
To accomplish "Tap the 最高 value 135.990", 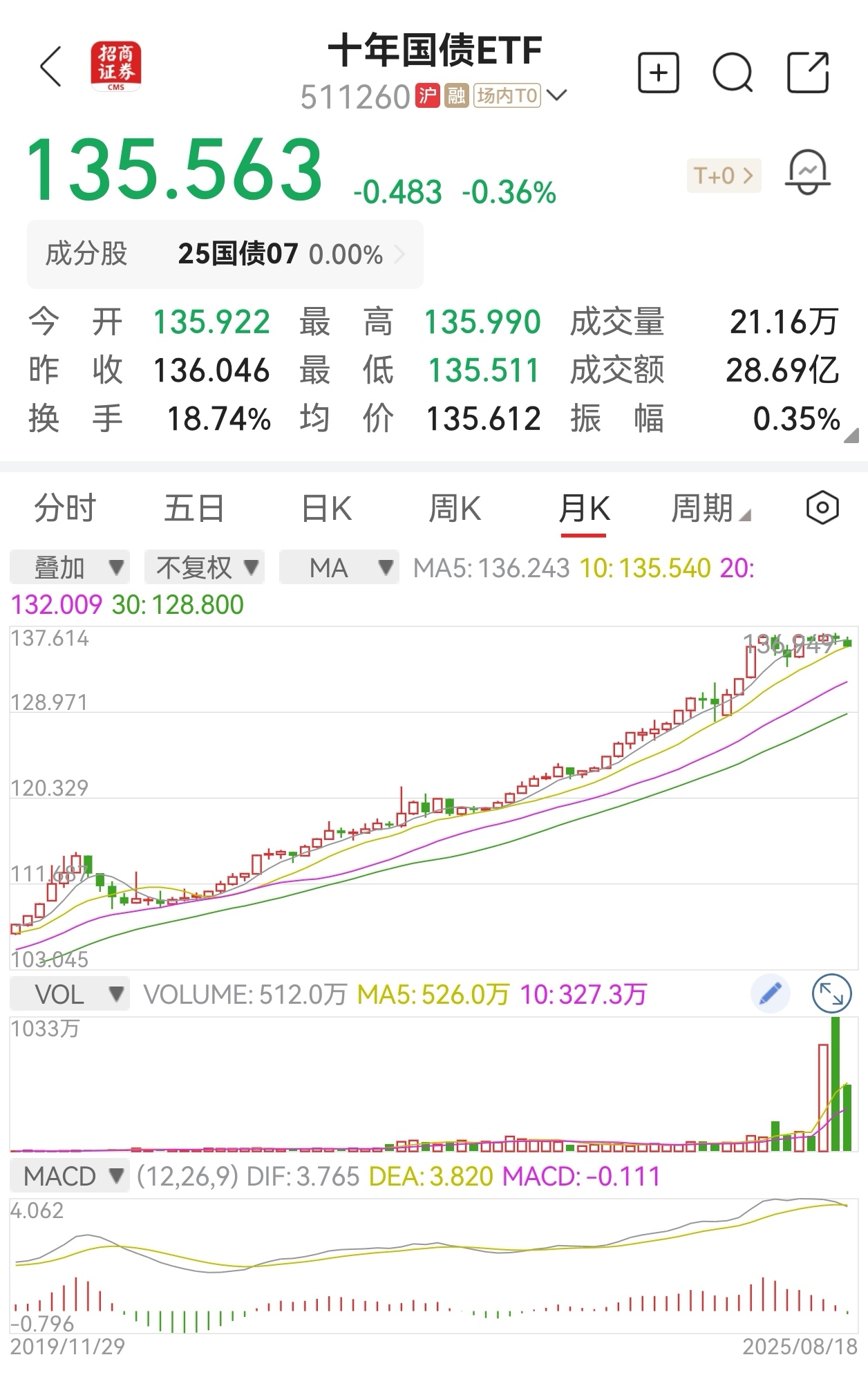I will (482, 322).
